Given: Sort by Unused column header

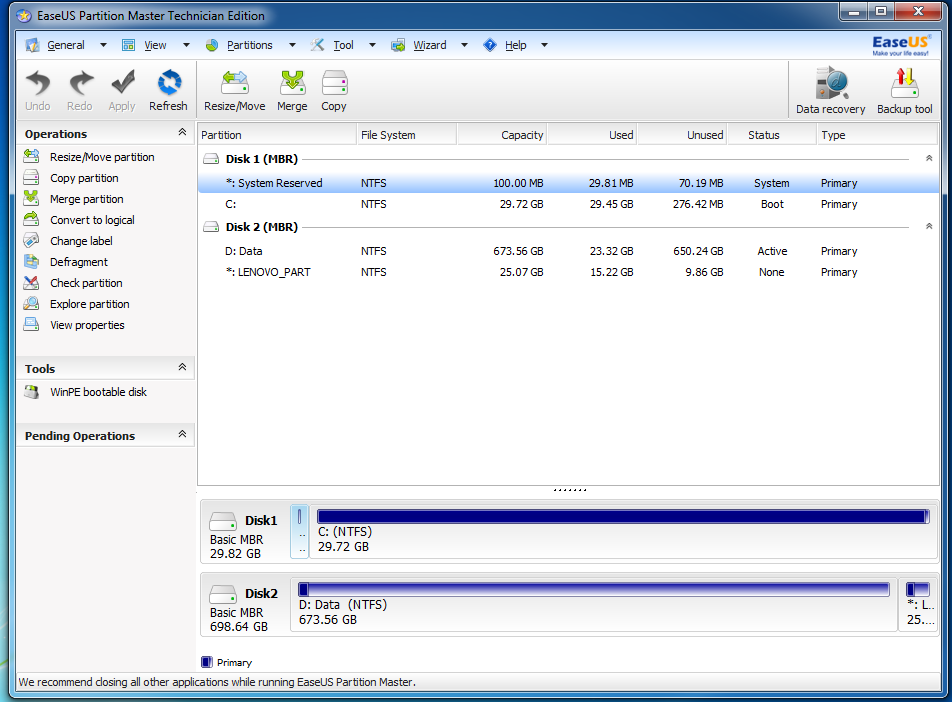Looking at the screenshot, I should (682, 135).
